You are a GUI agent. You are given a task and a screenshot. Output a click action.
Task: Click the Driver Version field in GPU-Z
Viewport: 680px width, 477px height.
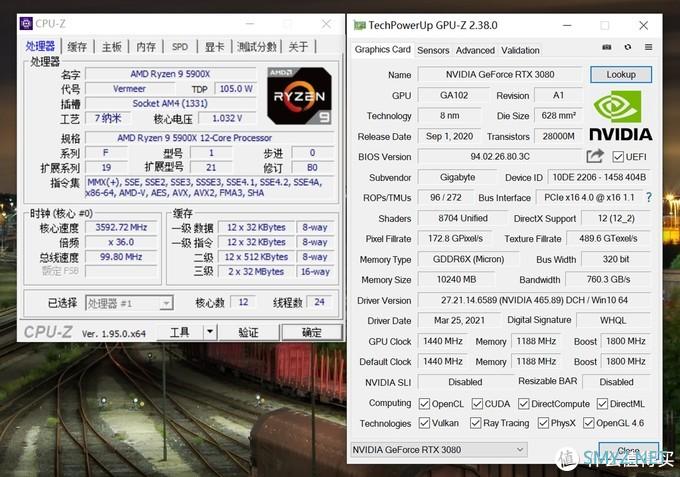[x=534, y=300]
